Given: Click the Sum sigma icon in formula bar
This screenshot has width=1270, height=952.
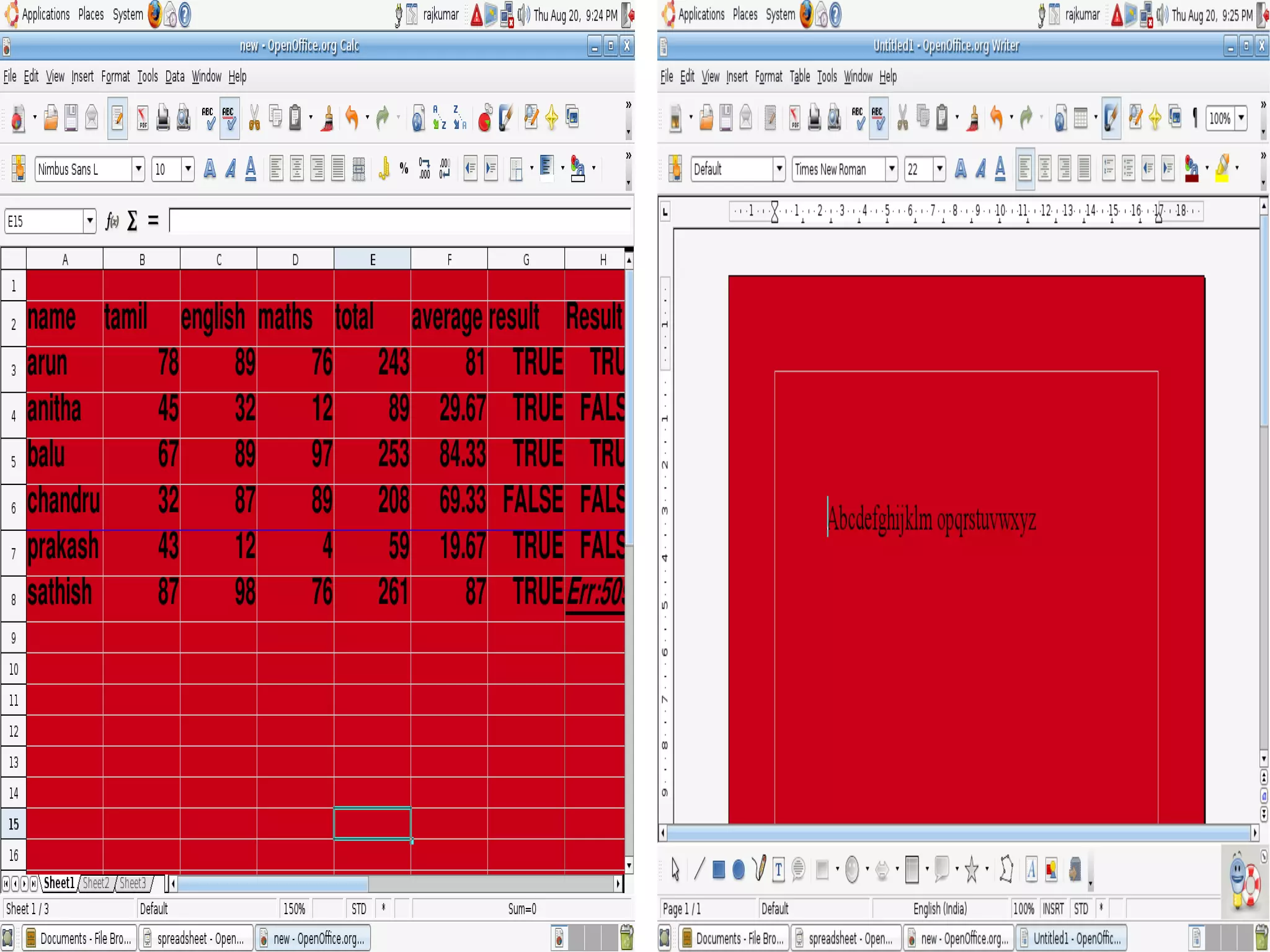Looking at the screenshot, I should (x=132, y=221).
